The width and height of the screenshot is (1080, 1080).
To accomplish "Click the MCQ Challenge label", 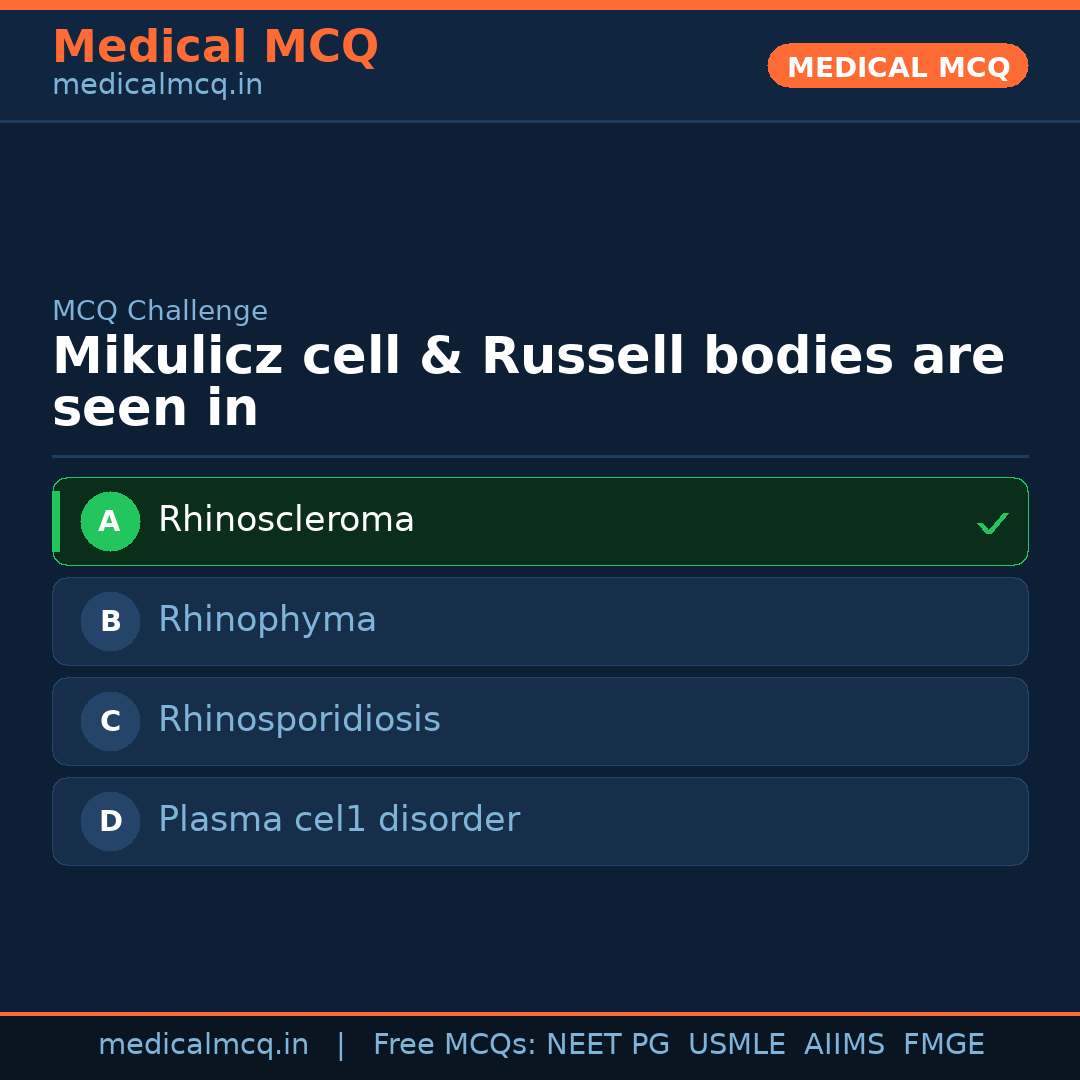I will pos(160,311).
